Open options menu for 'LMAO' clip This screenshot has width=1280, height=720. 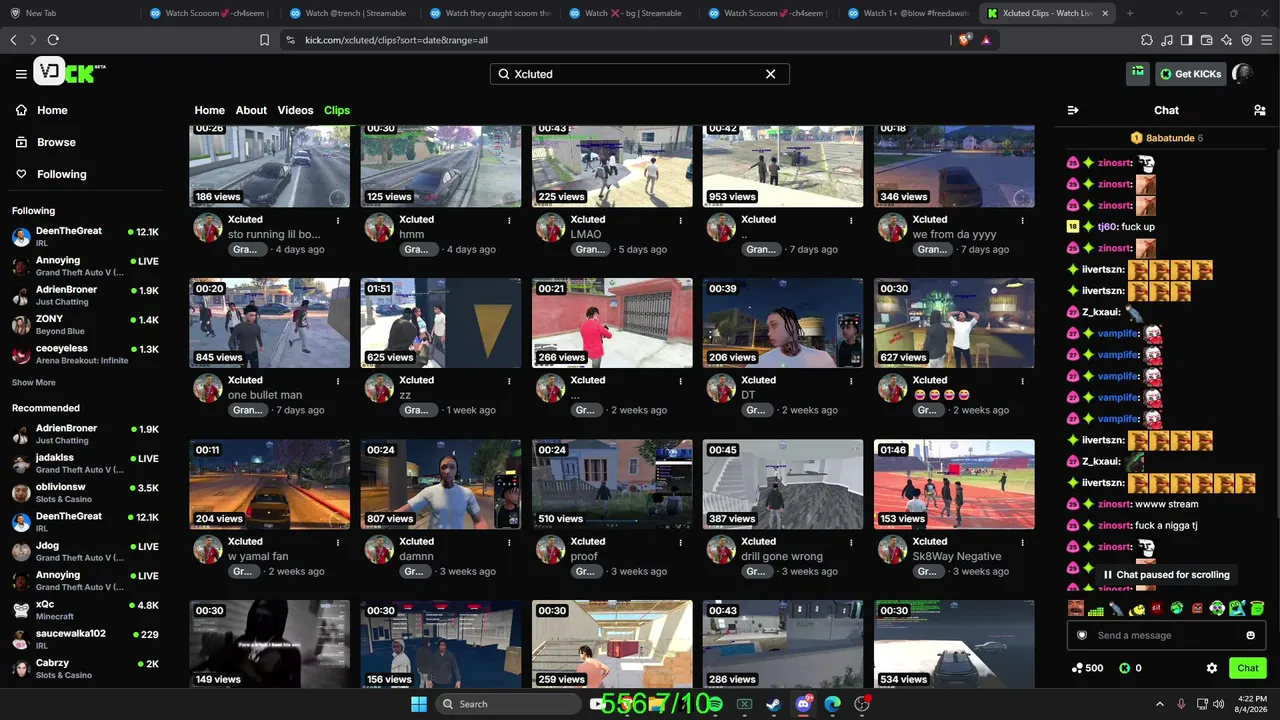(680, 220)
